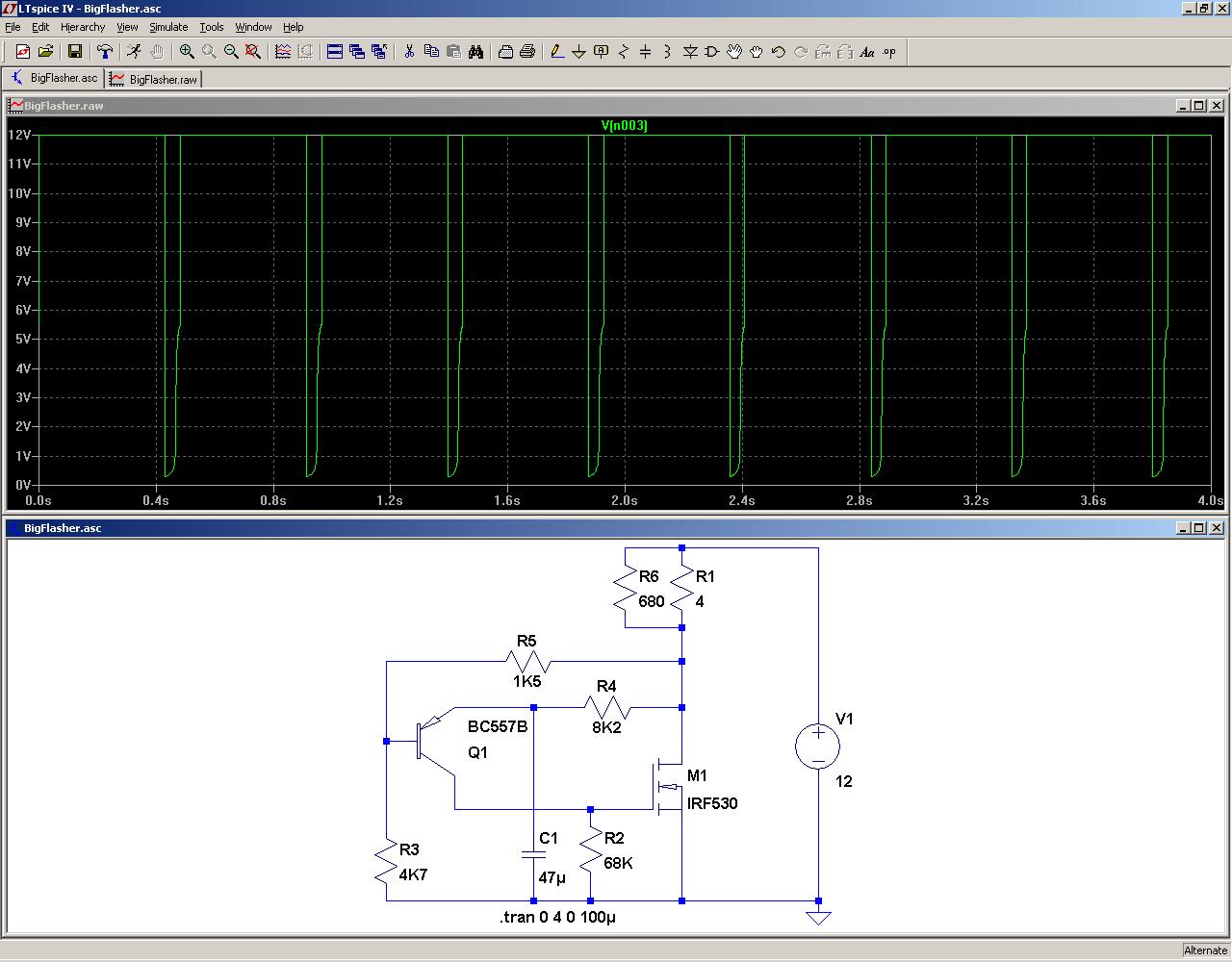Open the Hierarchy menu
Screen dimensions: 1232x962
pos(83,27)
